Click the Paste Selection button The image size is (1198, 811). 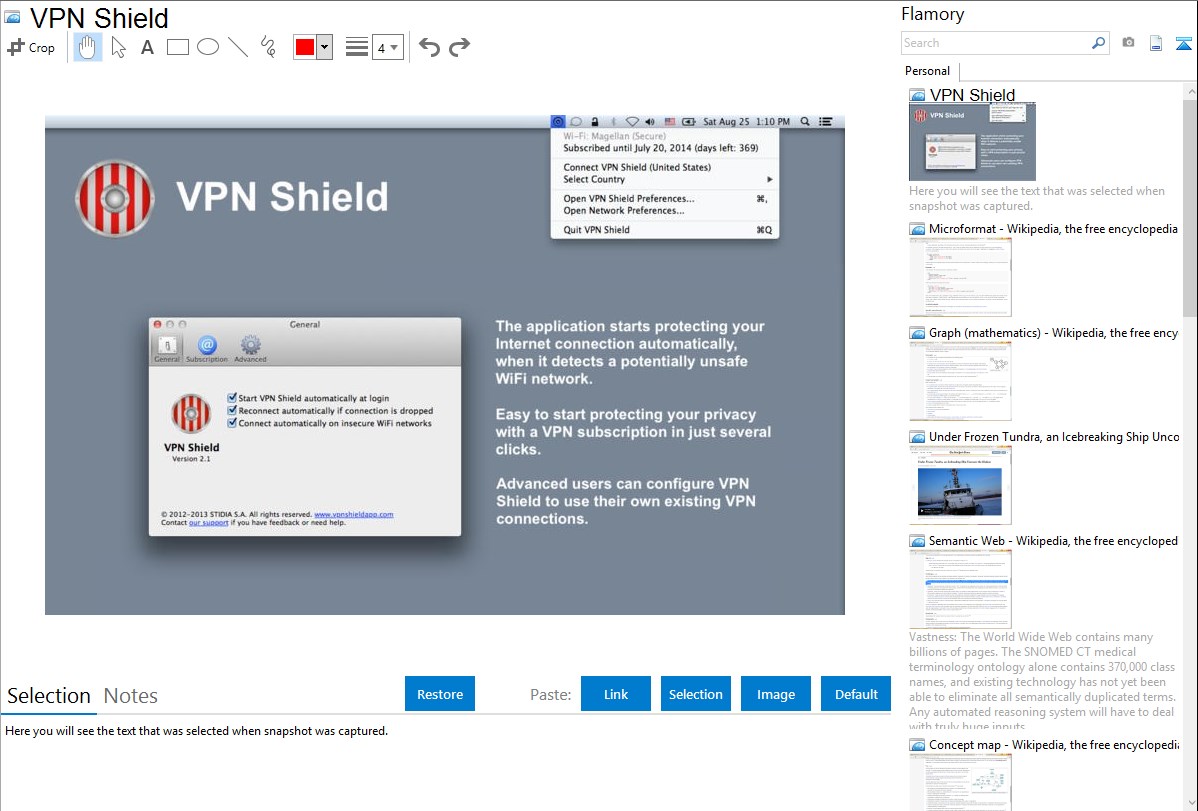(x=696, y=694)
